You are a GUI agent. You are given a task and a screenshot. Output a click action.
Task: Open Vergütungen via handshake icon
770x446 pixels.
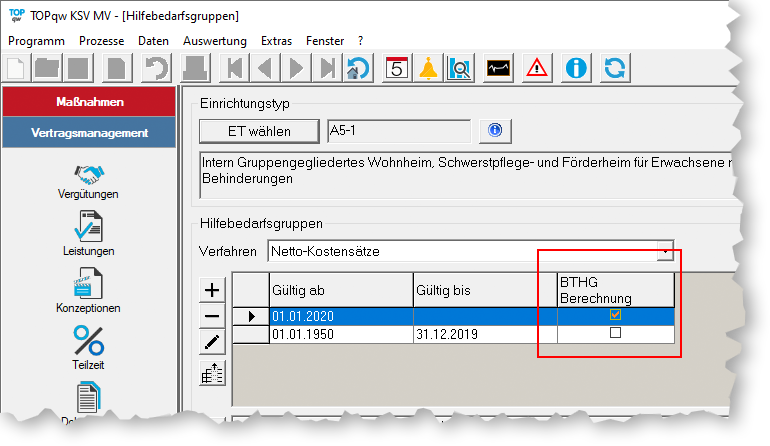89,182
